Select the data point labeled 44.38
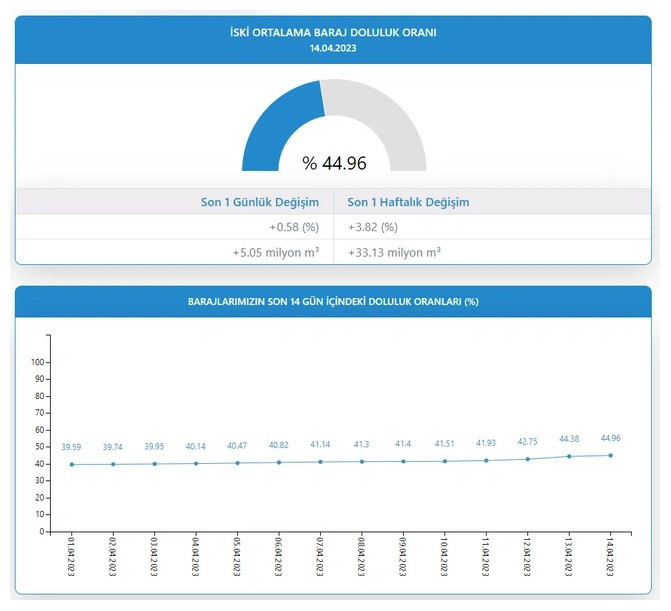 pos(568,456)
